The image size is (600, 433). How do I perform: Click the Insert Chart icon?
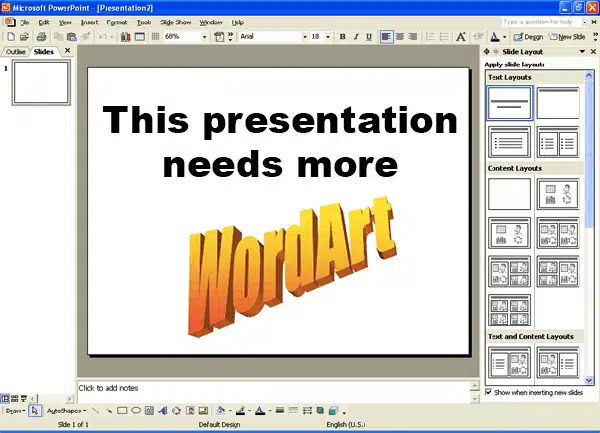[x=126, y=37]
